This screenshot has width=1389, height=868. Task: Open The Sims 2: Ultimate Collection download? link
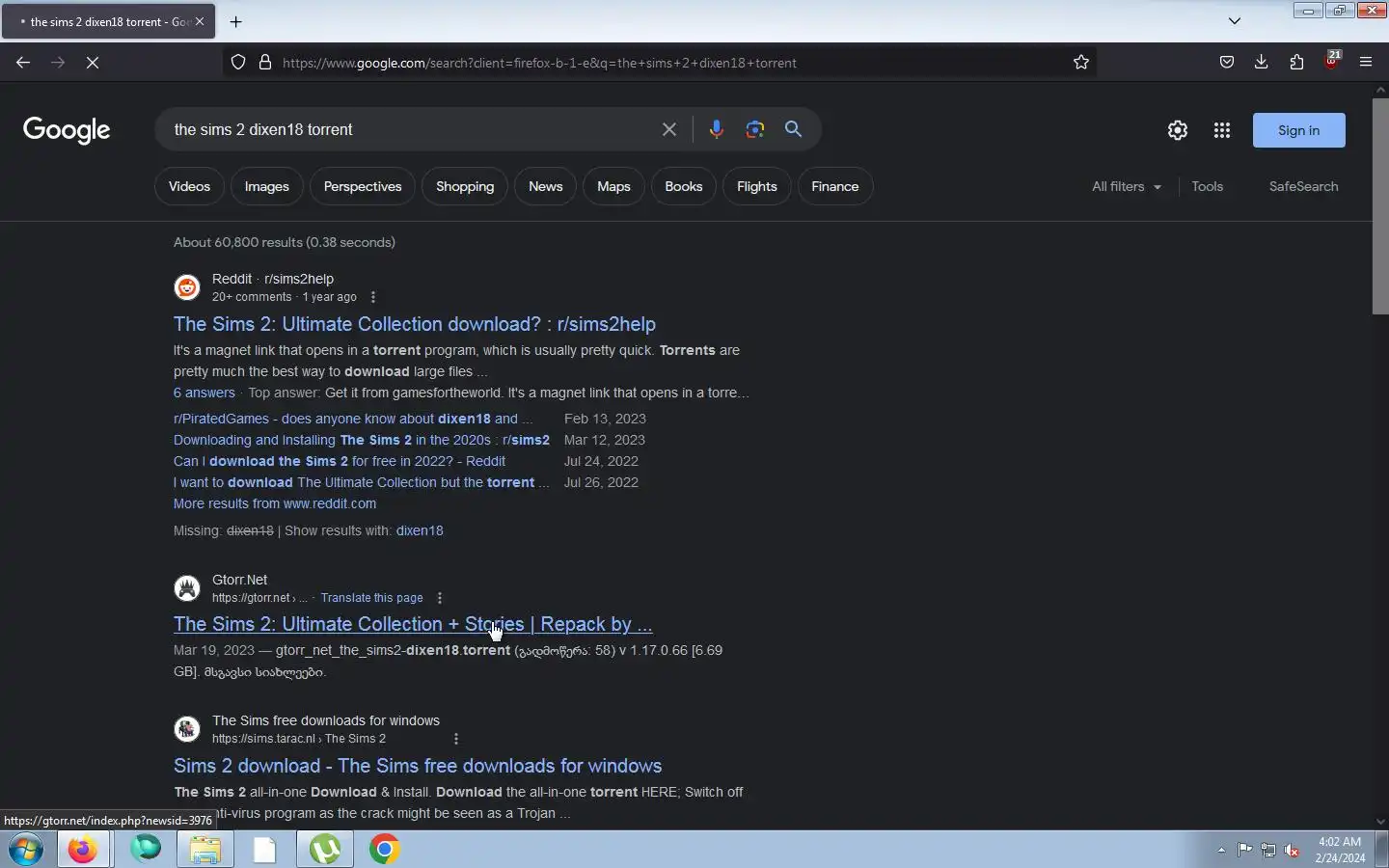click(x=415, y=324)
